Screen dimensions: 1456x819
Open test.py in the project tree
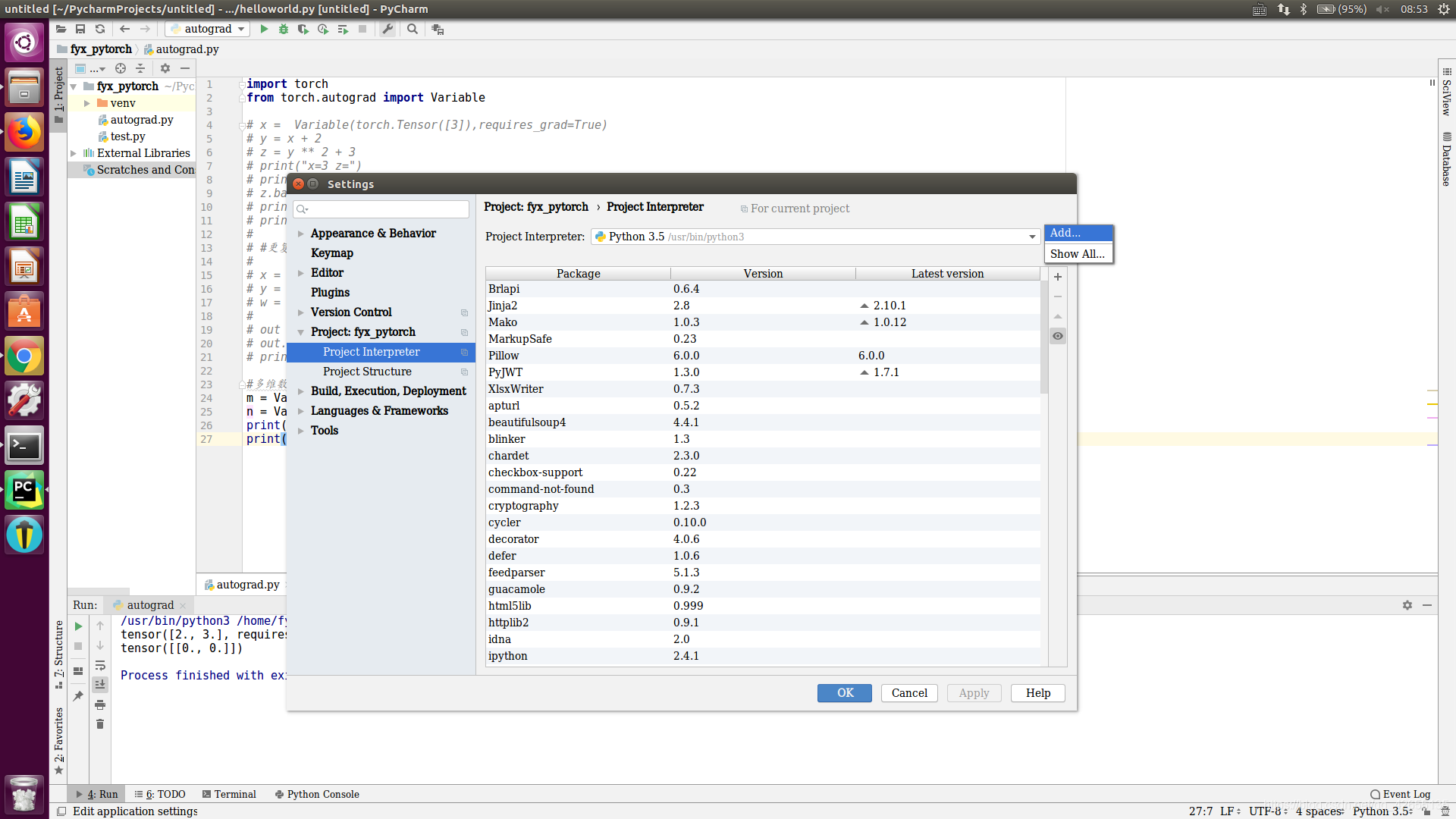(x=127, y=136)
